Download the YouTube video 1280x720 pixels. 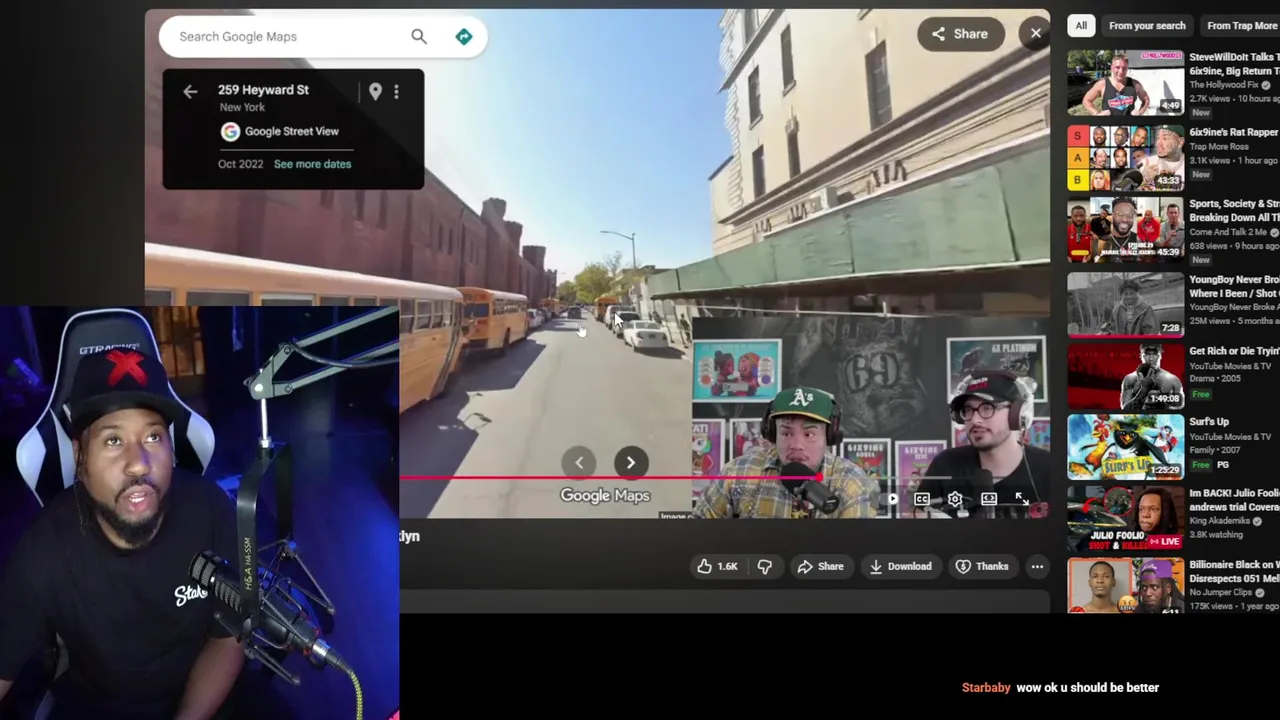[x=900, y=566]
